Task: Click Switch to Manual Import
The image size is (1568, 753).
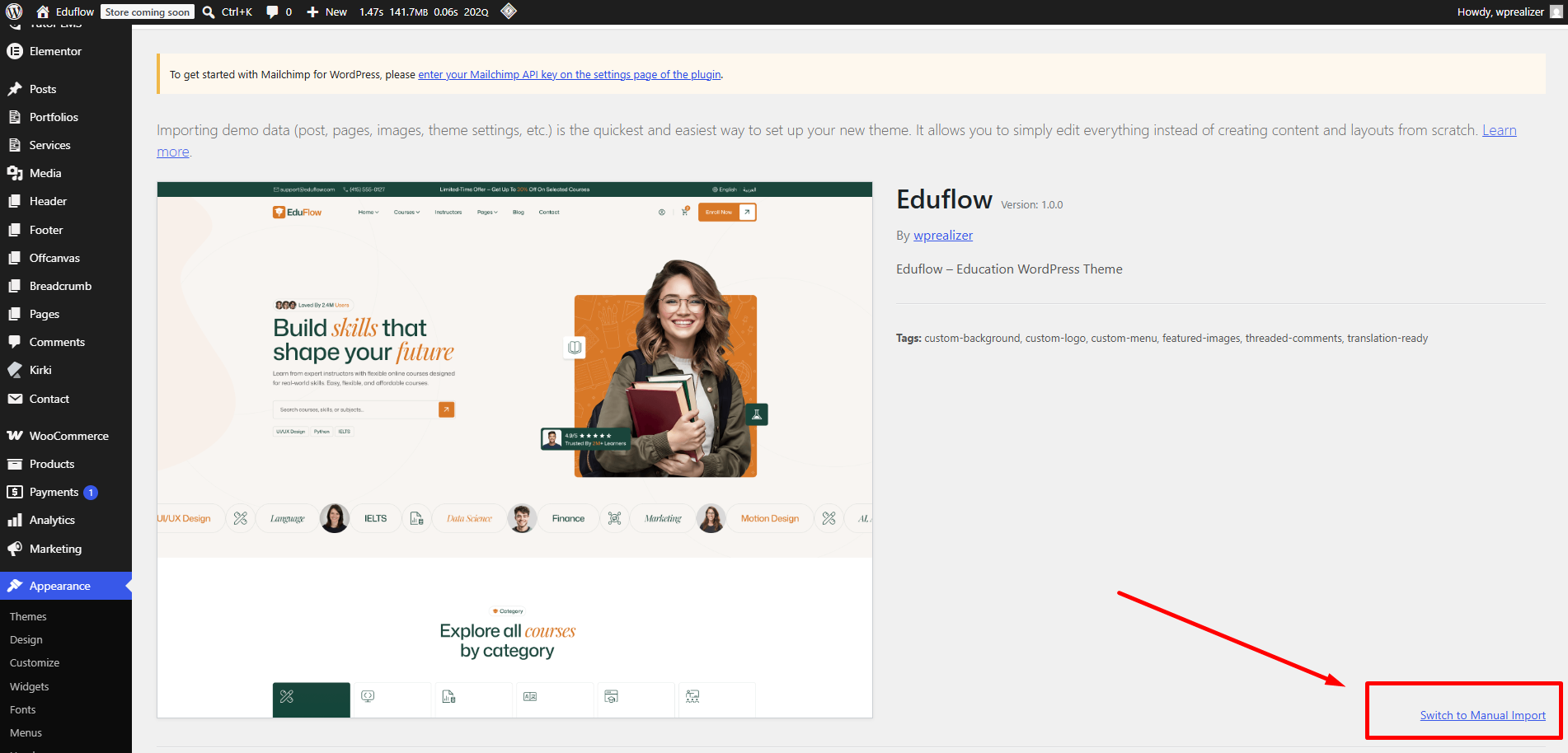Action: coord(1483,715)
